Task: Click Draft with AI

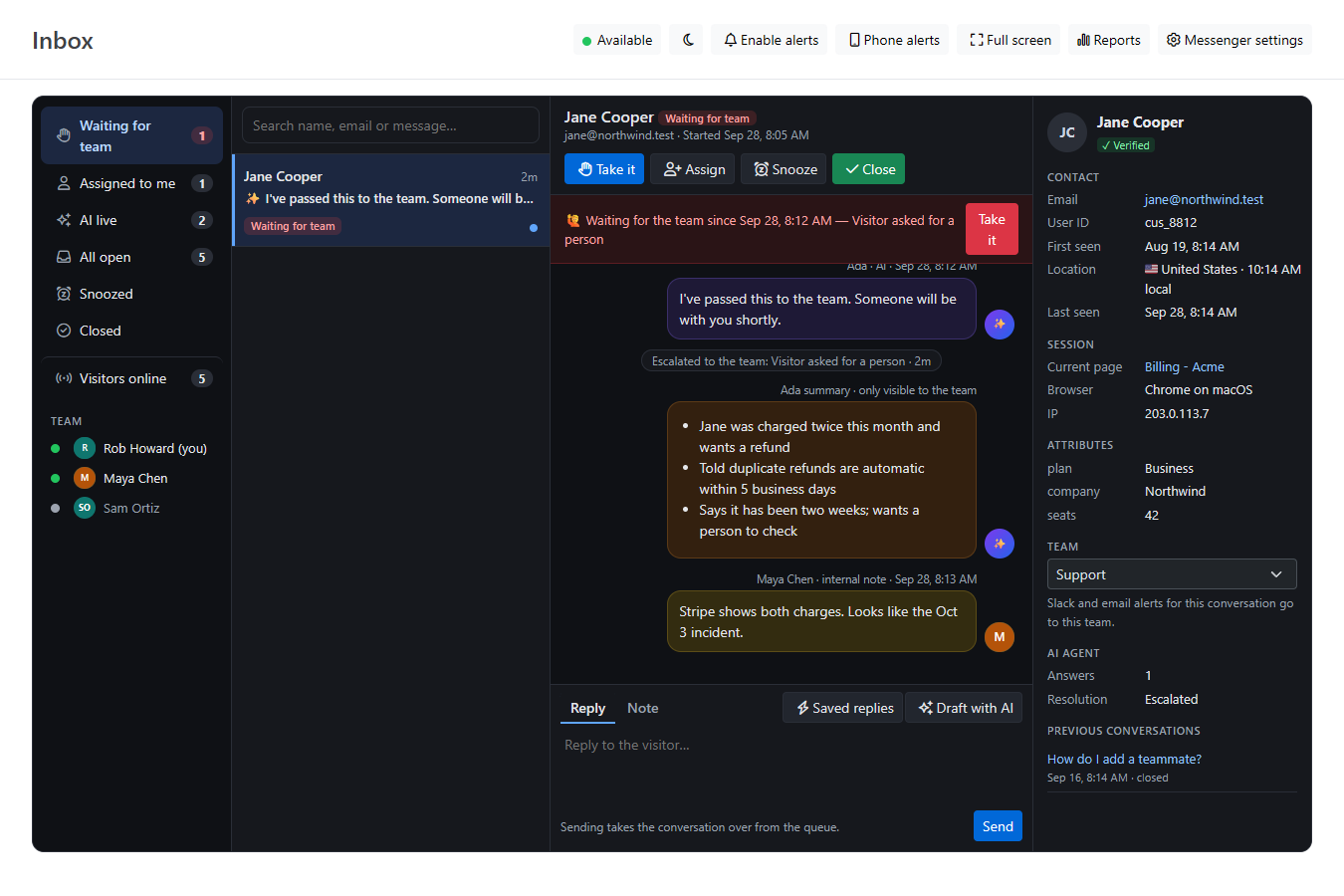Action: click(965, 708)
